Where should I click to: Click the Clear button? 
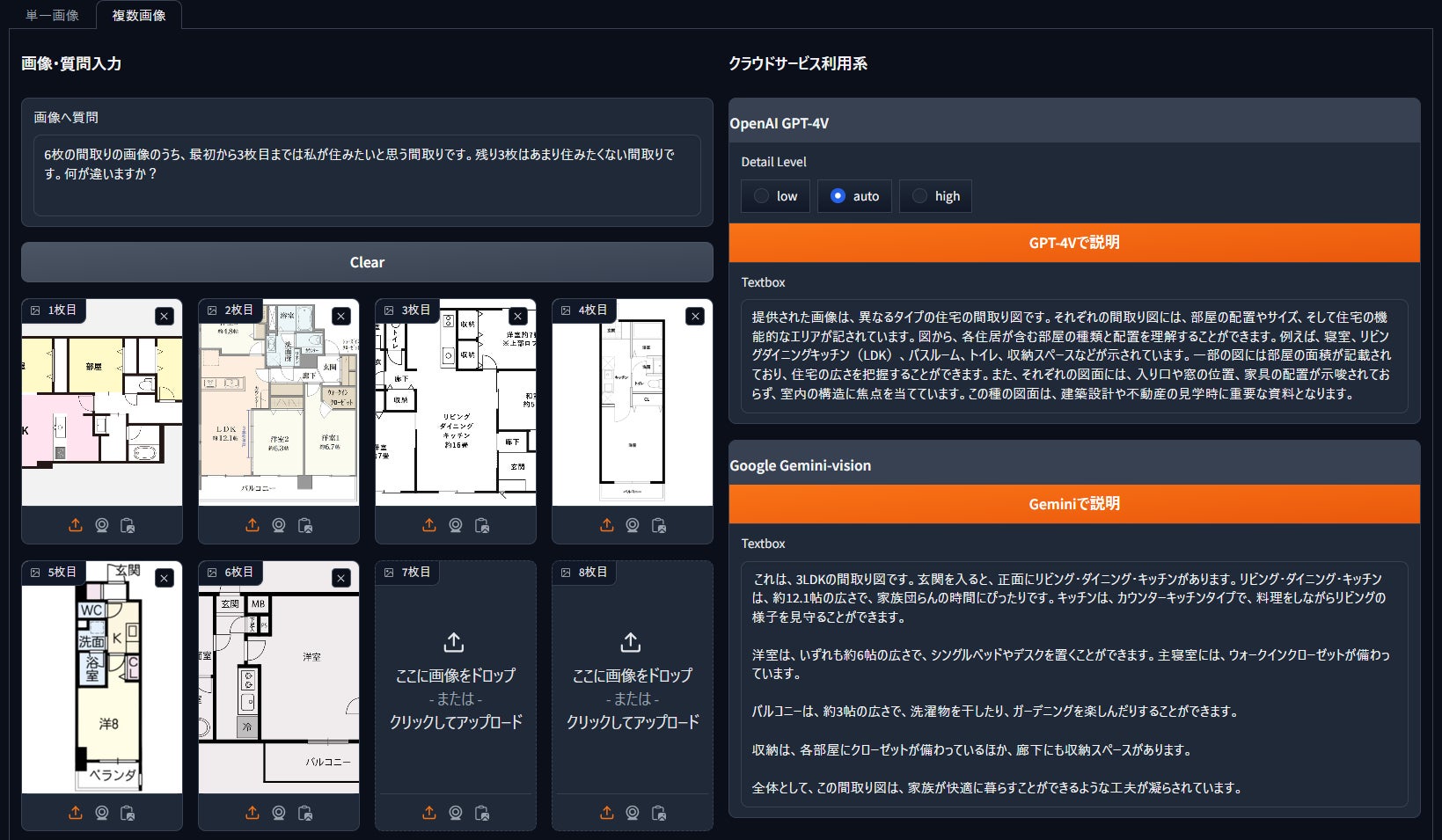(366, 261)
